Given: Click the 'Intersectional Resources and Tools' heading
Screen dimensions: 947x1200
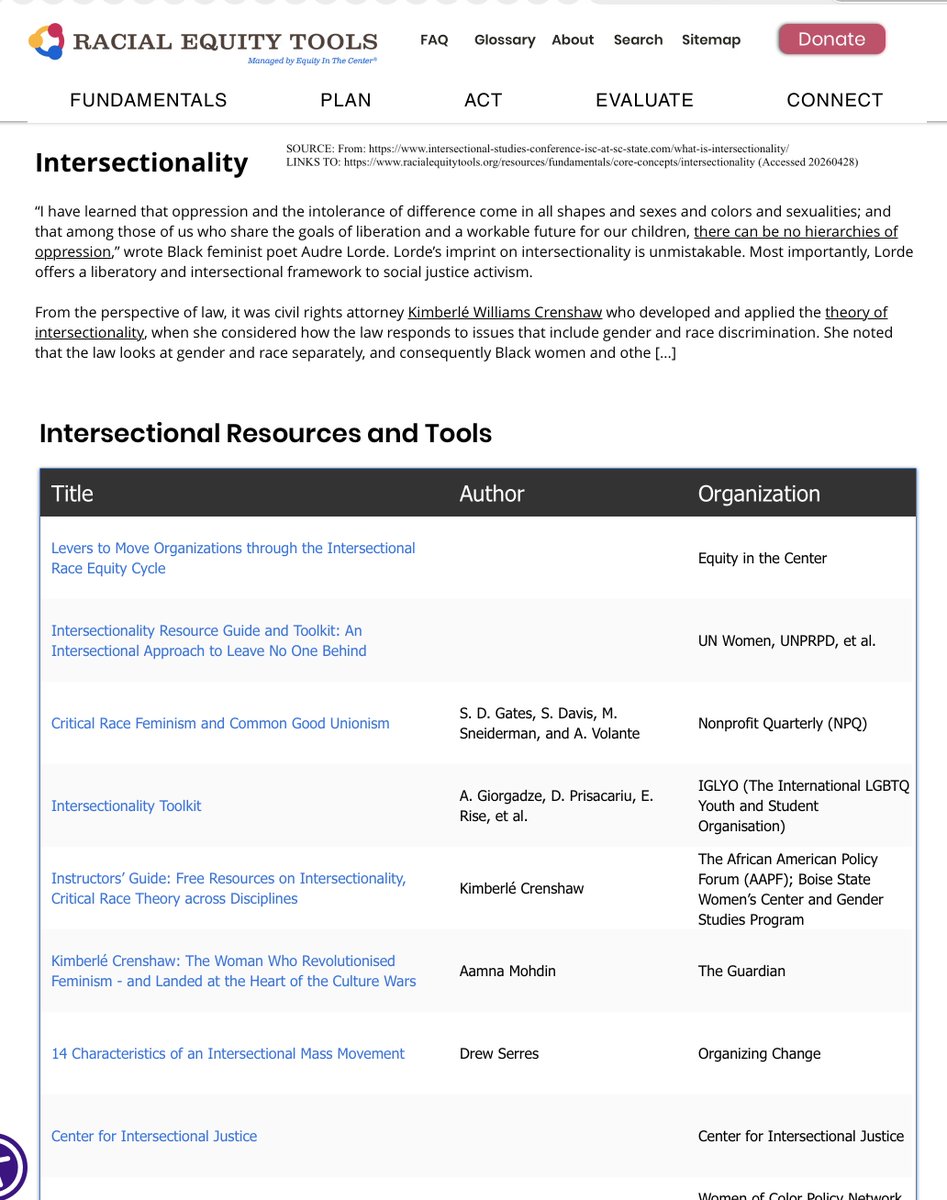Looking at the screenshot, I should coord(266,433).
